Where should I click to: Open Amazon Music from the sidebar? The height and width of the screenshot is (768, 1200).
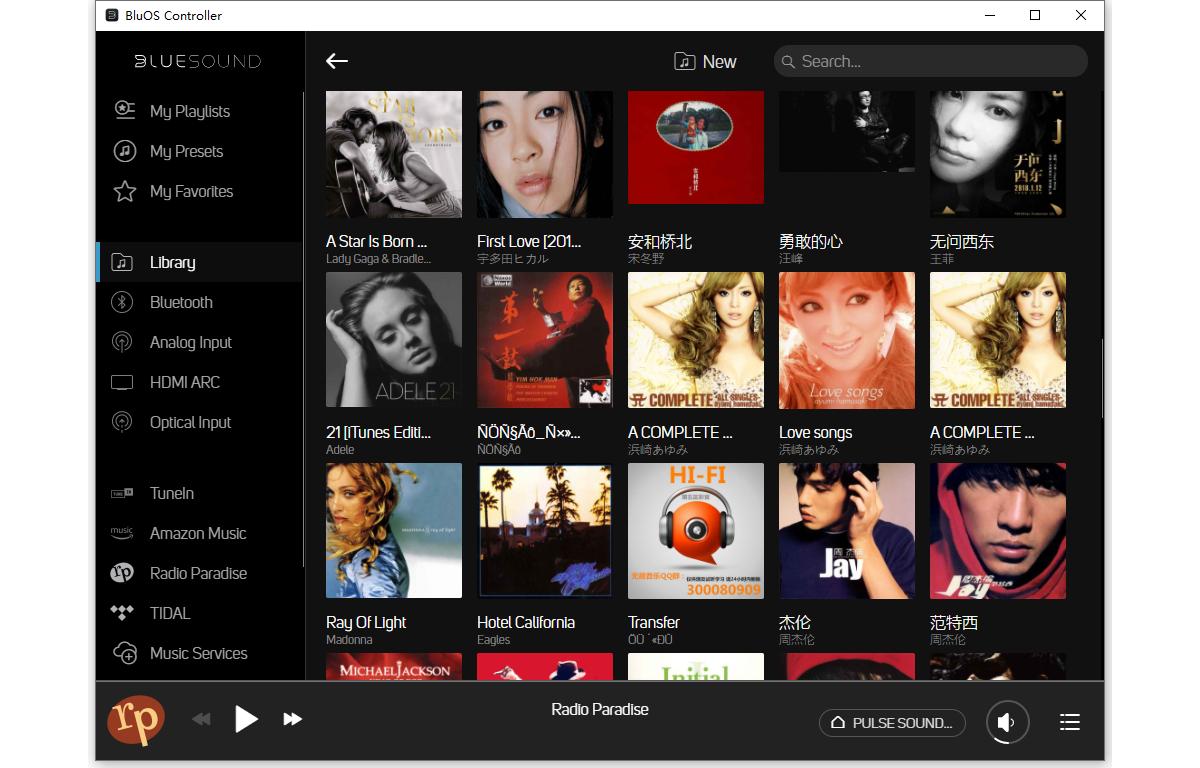coord(197,533)
